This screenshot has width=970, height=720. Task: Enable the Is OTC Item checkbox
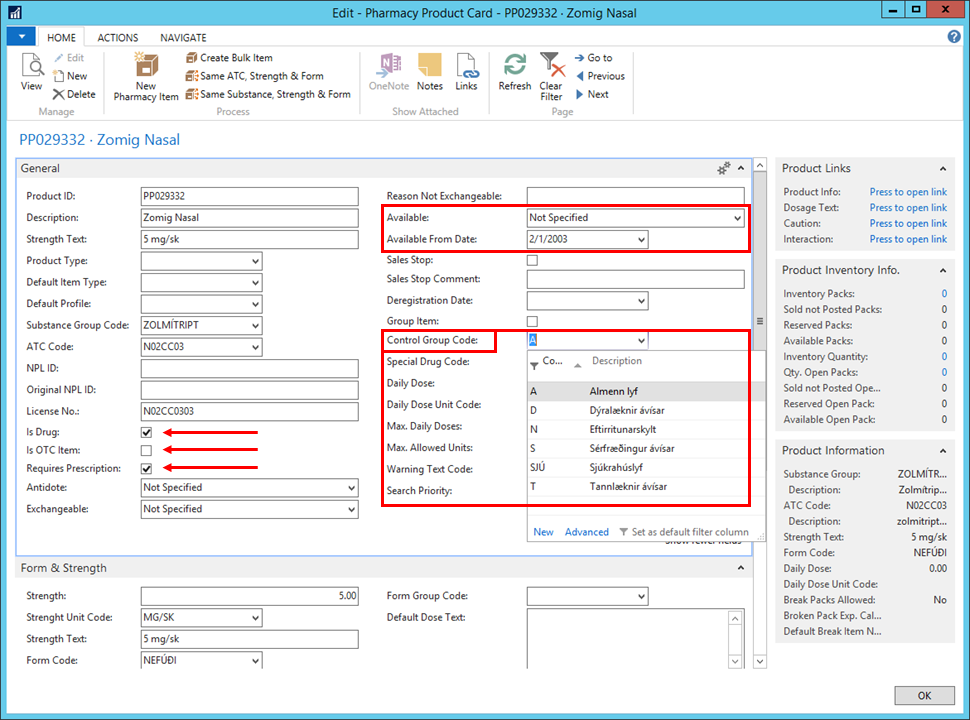click(x=147, y=451)
